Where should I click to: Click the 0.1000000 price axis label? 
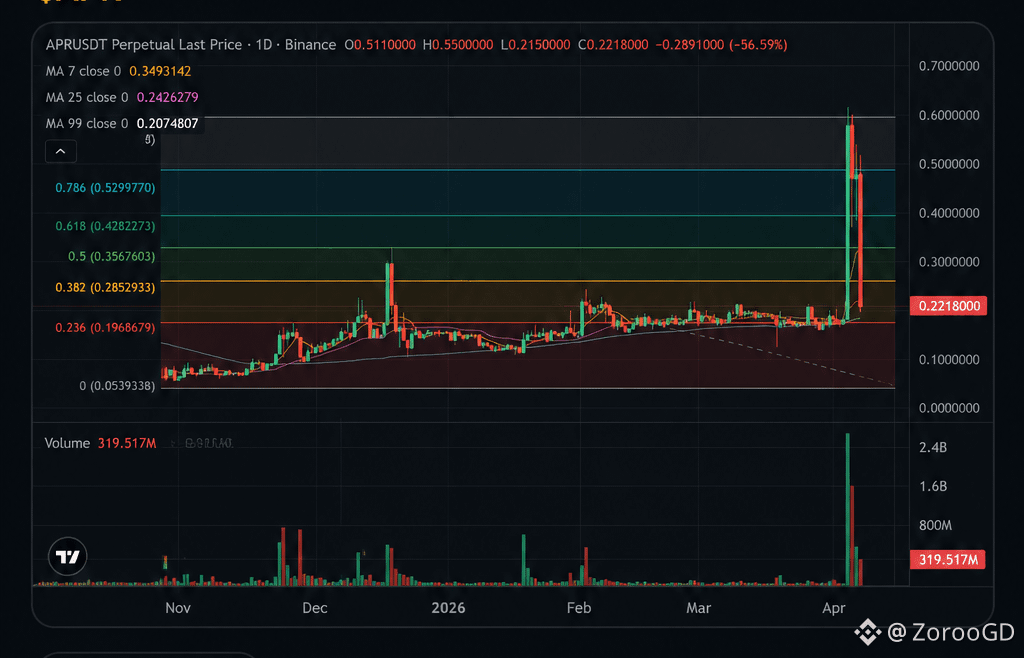point(949,360)
